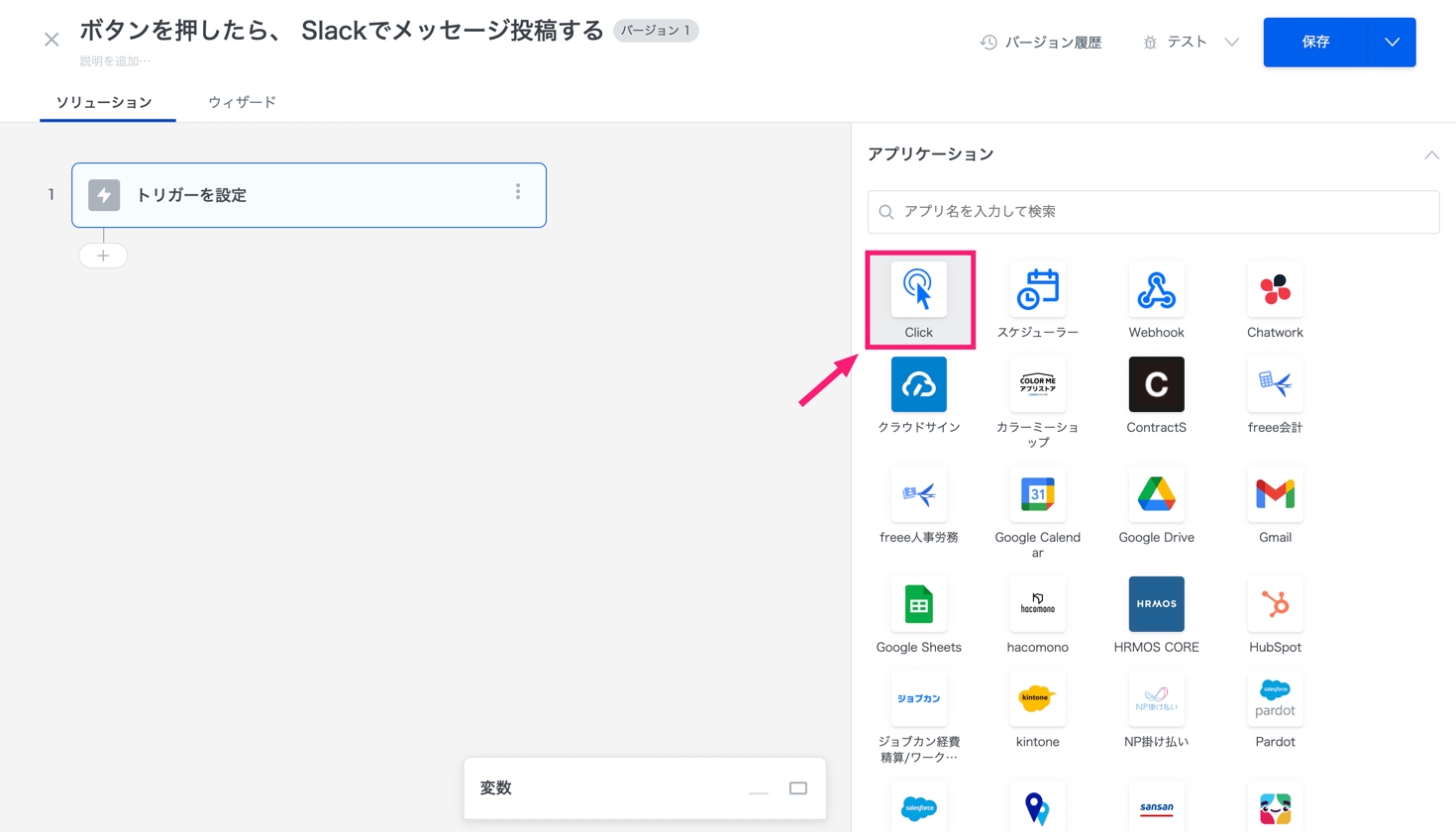The width and height of the screenshot is (1456, 832).
Task: Select the Gmail app icon
Action: tap(1275, 494)
